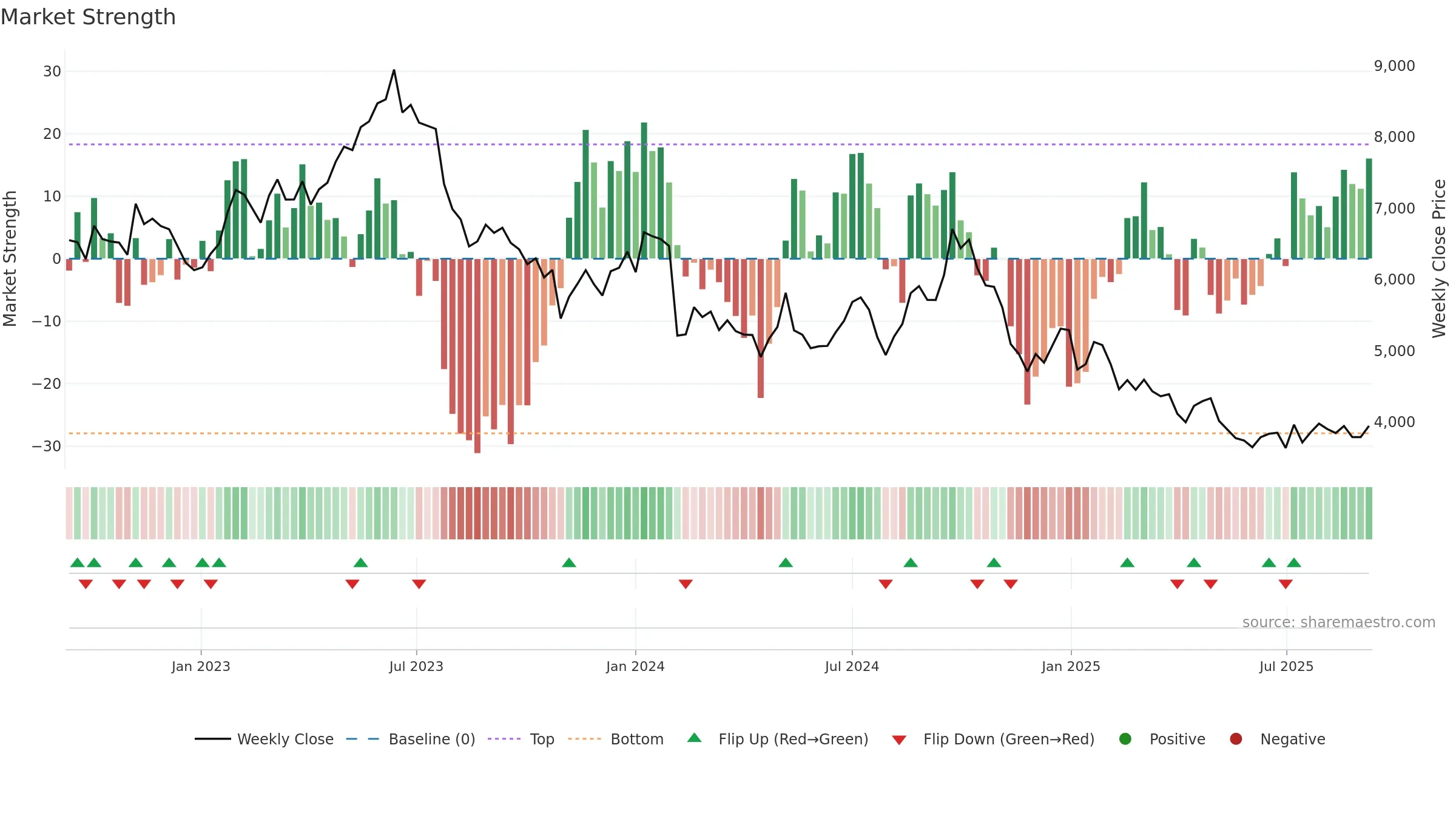Click the Jul 2025 x-axis label
Screen dimensions: 1456x819
click(x=1286, y=666)
